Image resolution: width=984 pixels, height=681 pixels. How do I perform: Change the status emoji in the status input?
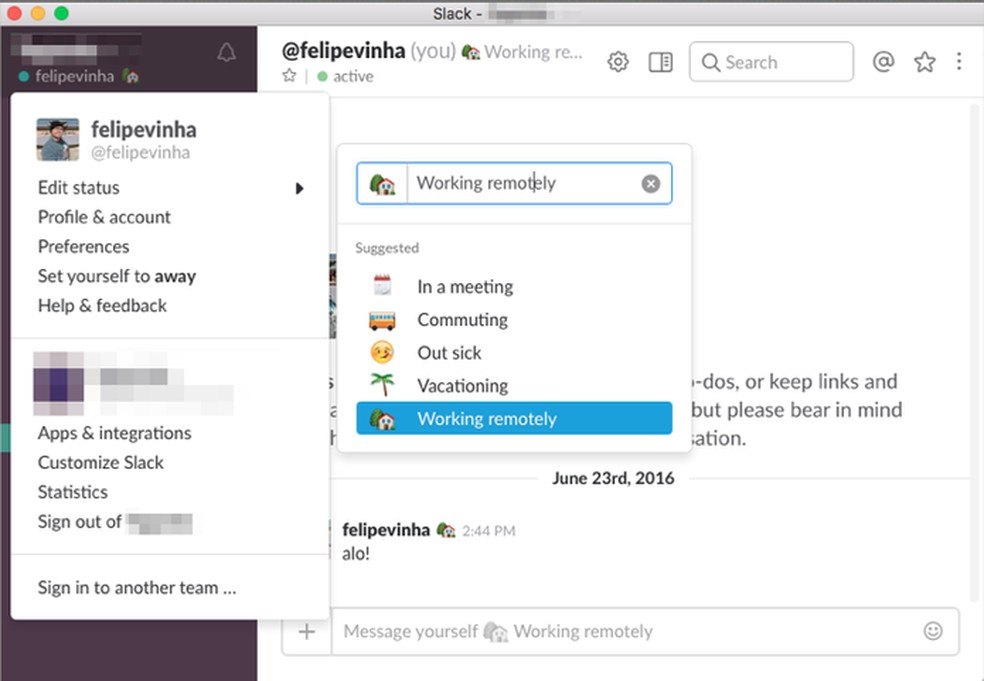383,183
